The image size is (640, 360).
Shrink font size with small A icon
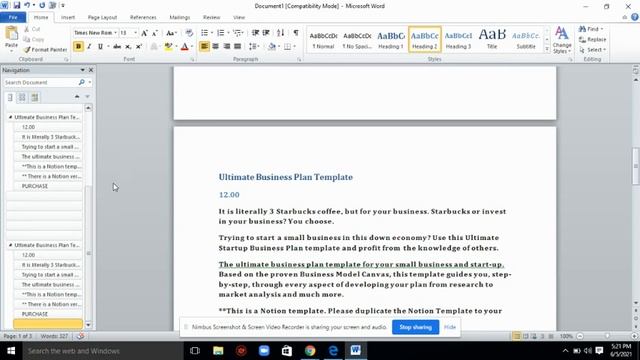(155, 33)
